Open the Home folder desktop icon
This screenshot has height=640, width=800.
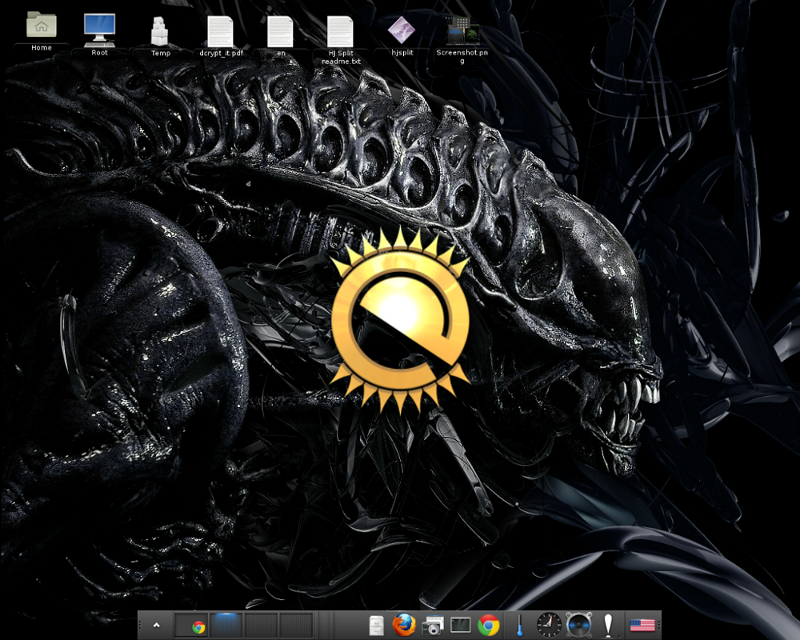click(41, 26)
